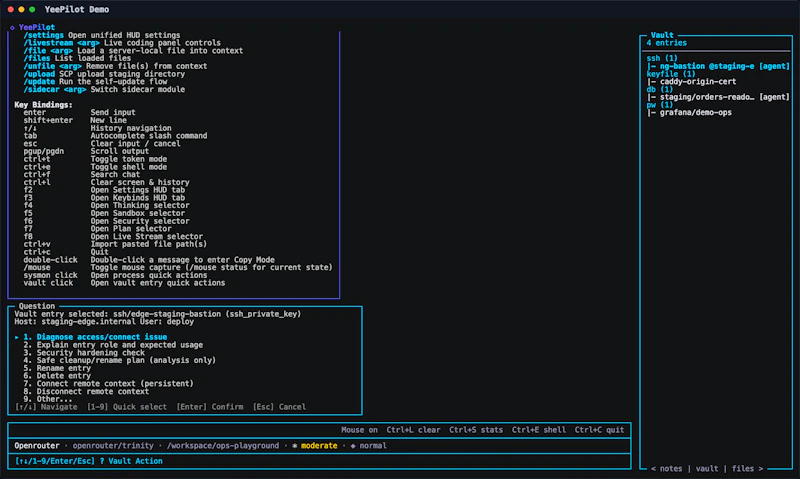Click the Openrouter provider label

click(37, 446)
